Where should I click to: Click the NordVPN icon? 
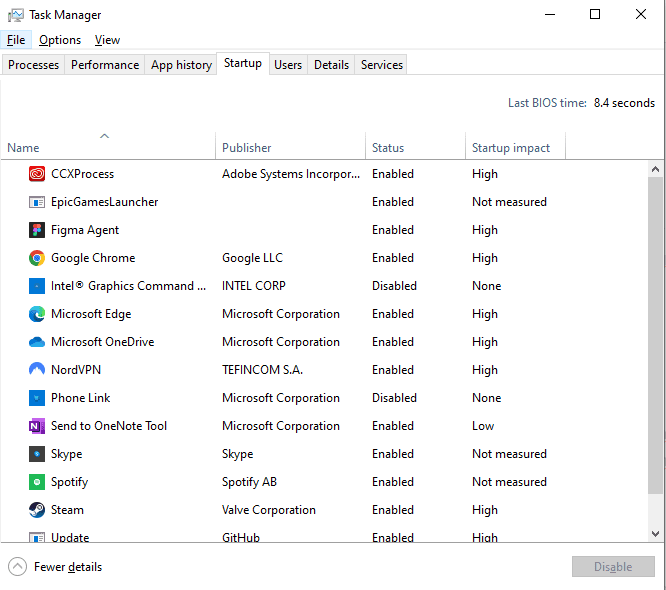click(37, 370)
